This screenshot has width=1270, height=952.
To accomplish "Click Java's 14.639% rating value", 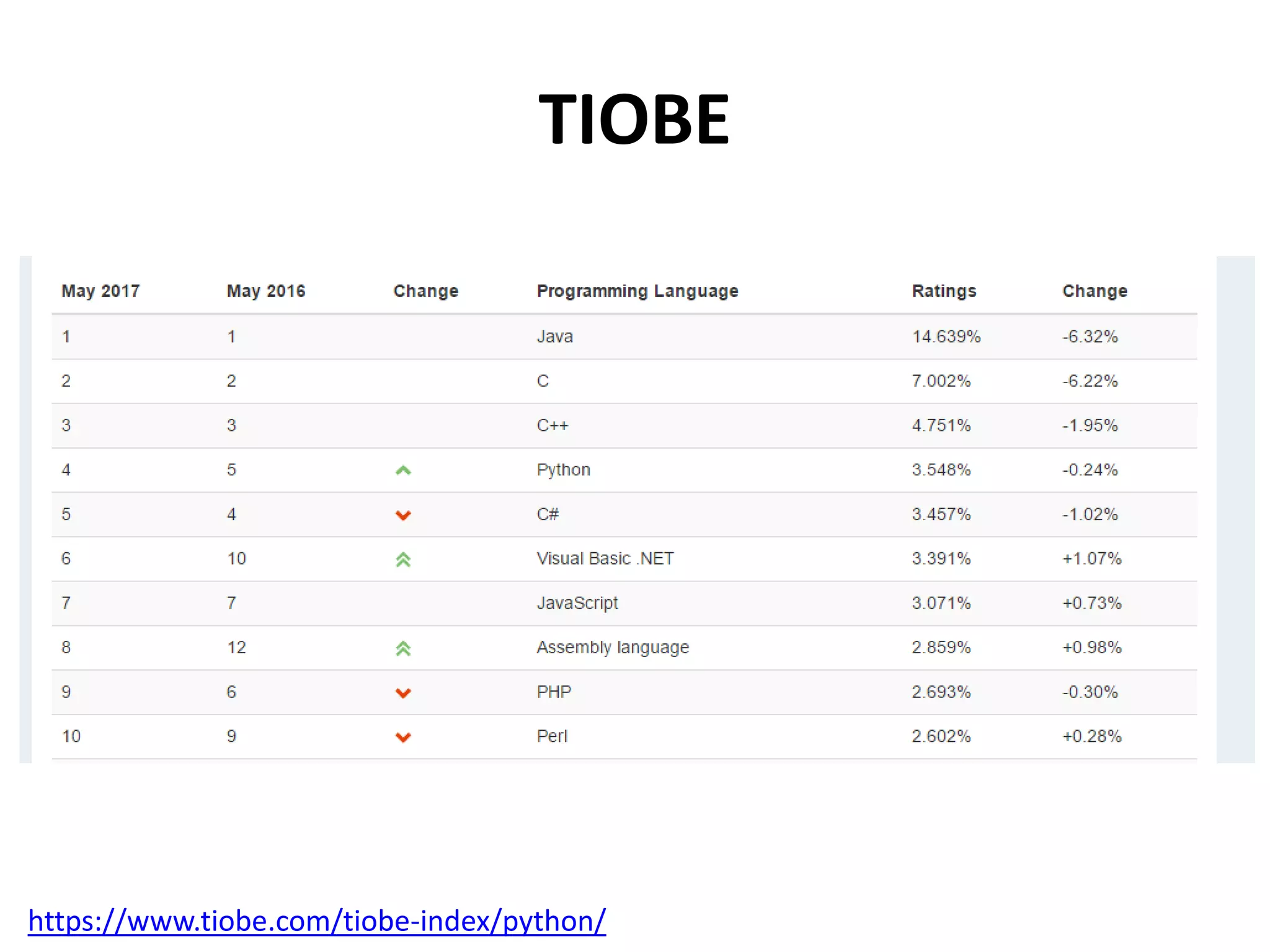I will [x=946, y=337].
